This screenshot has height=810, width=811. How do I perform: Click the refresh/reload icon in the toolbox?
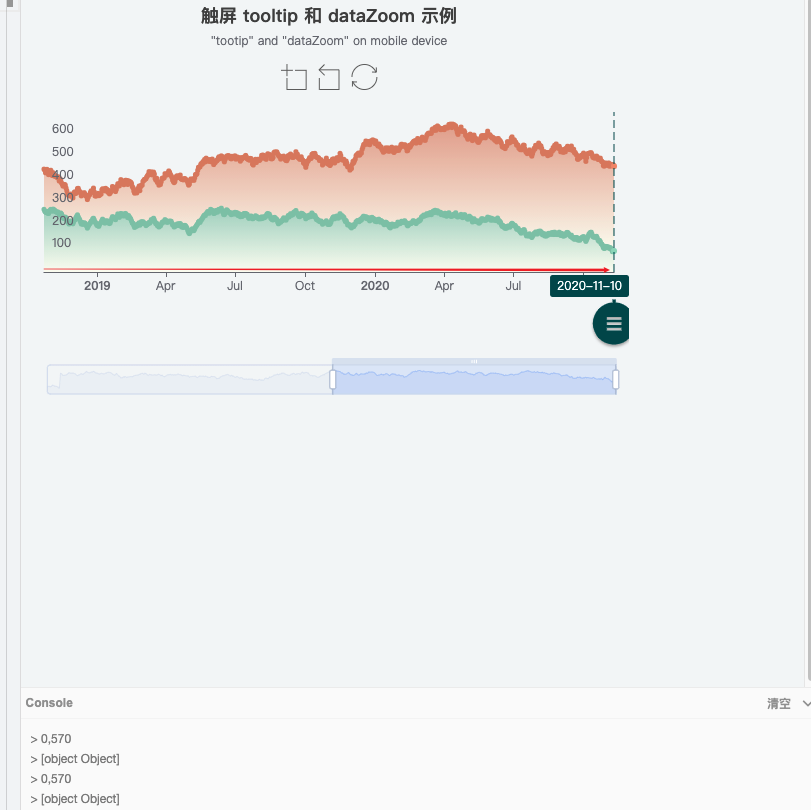pyautogui.click(x=365, y=77)
